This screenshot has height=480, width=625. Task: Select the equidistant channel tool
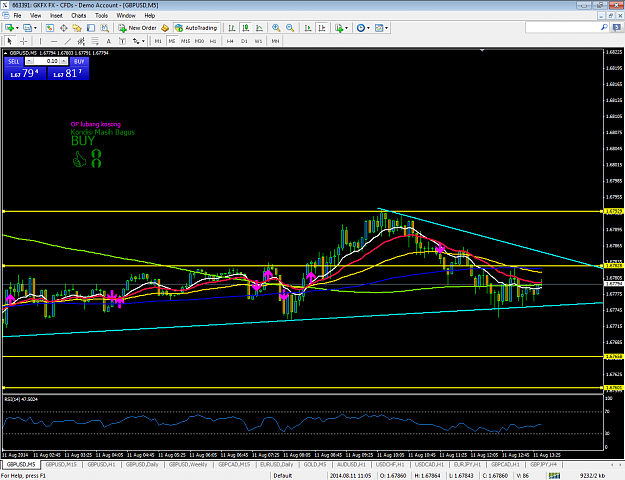81,41
